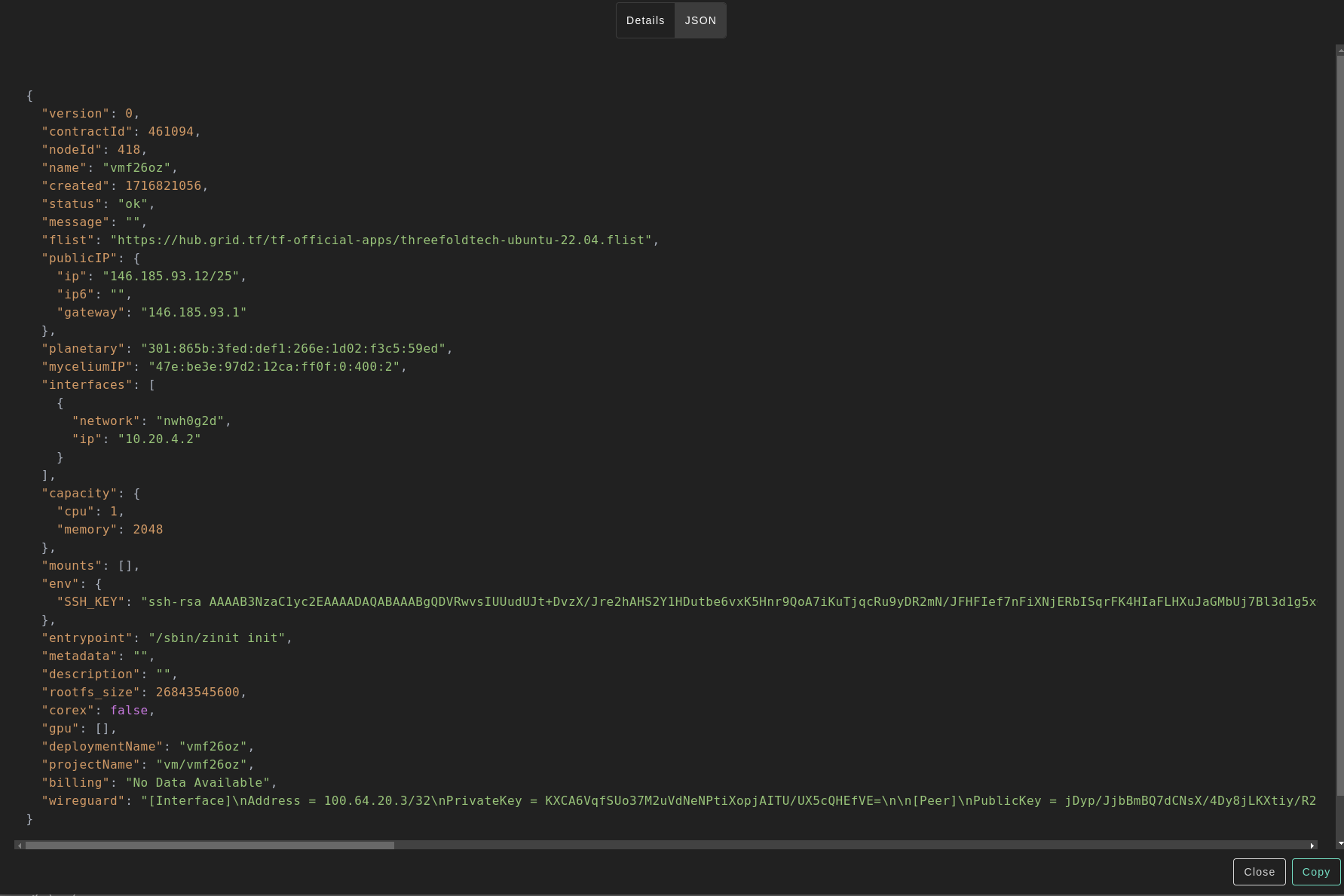This screenshot has height=896, width=1344.
Task: Click the vertical scrollbar up arrow
Action: (x=1339, y=50)
